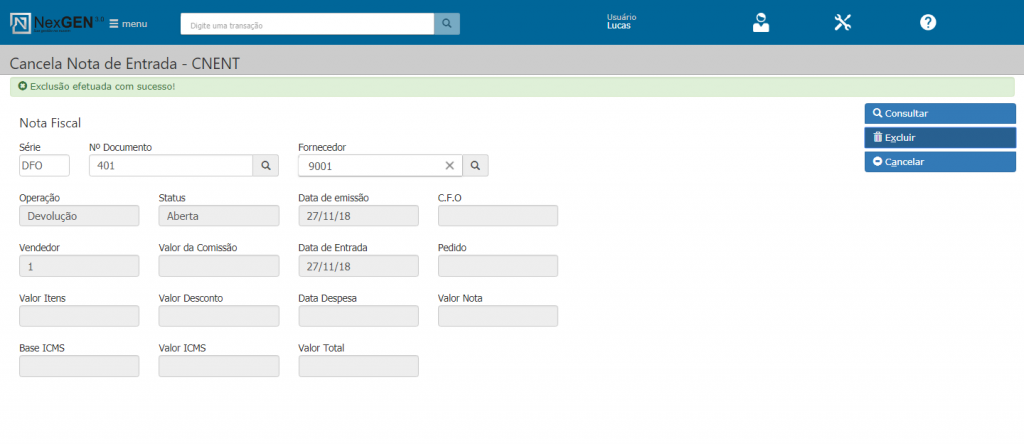Viewport: 1024px width, 444px height.
Task: Click the NexGEN logo icon
Action: point(20,23)
